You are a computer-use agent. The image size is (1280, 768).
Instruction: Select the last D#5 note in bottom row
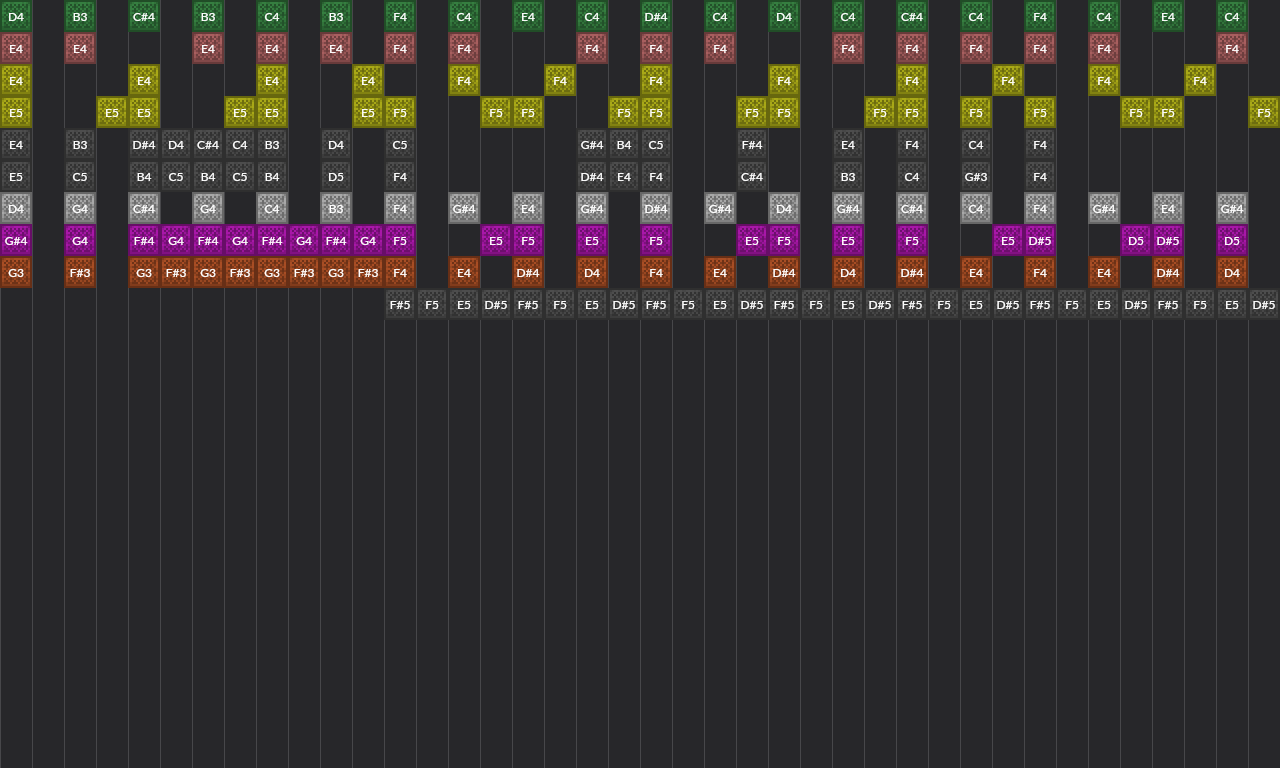[1264, 305]
